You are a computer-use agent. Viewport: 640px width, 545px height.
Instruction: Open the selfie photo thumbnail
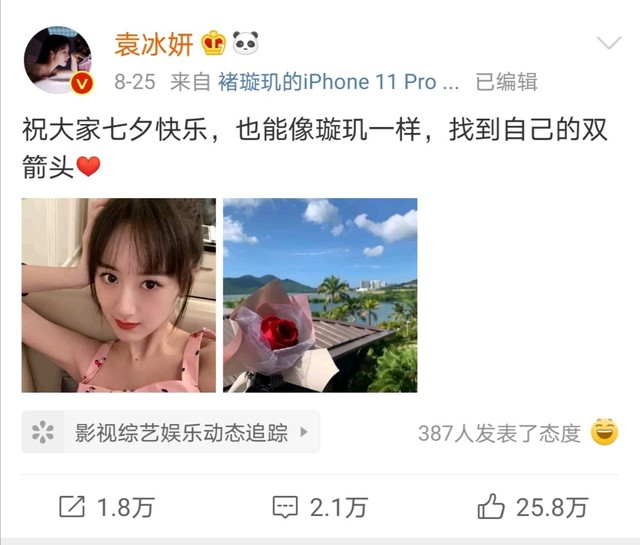point(119,295)
